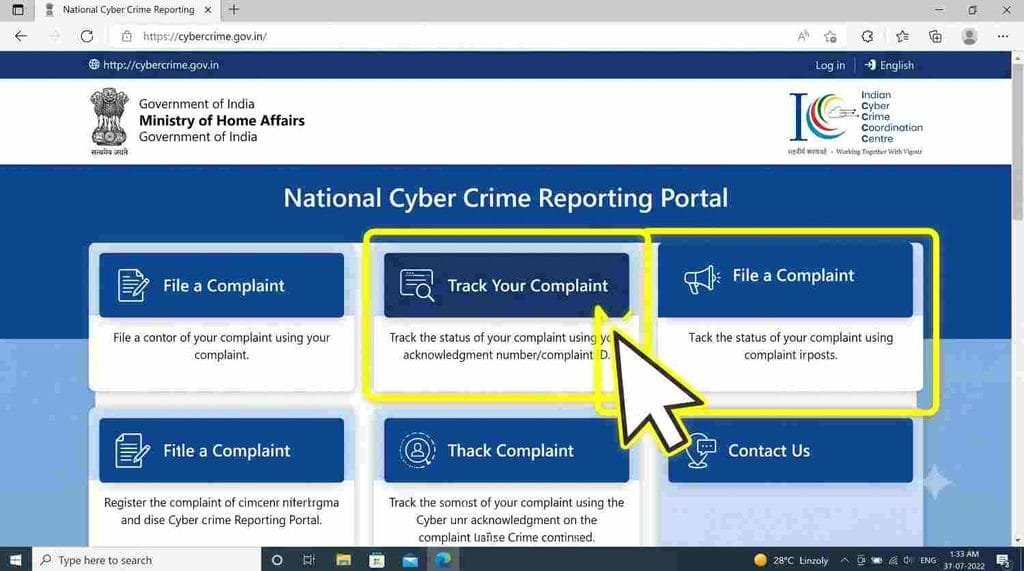Click the National Cyber Crime Reporting Portal heading
Screen dimensions: 1024x571
pos(505,198)
